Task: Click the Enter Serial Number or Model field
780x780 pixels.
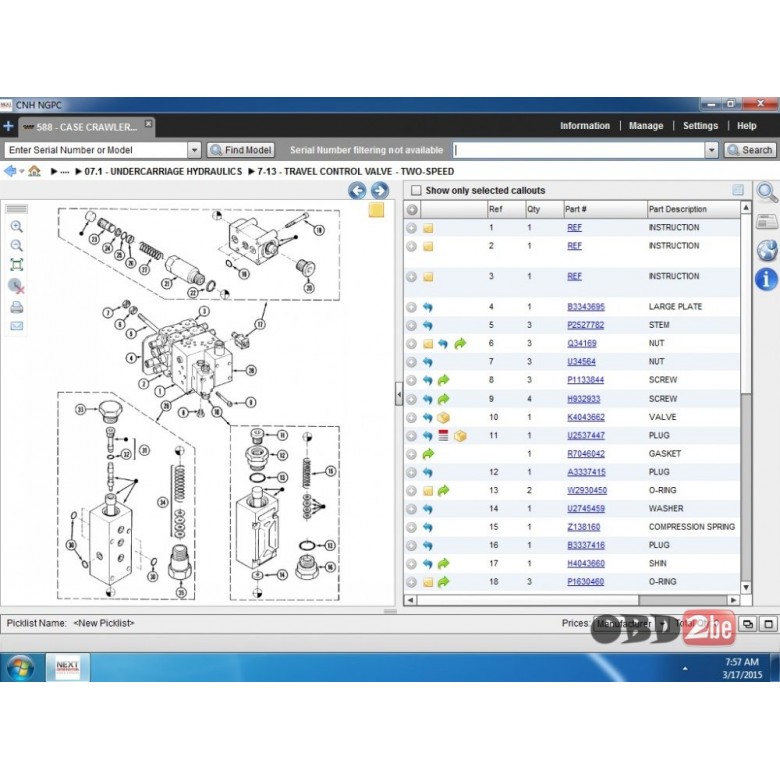Action: [x=96, y=150]
